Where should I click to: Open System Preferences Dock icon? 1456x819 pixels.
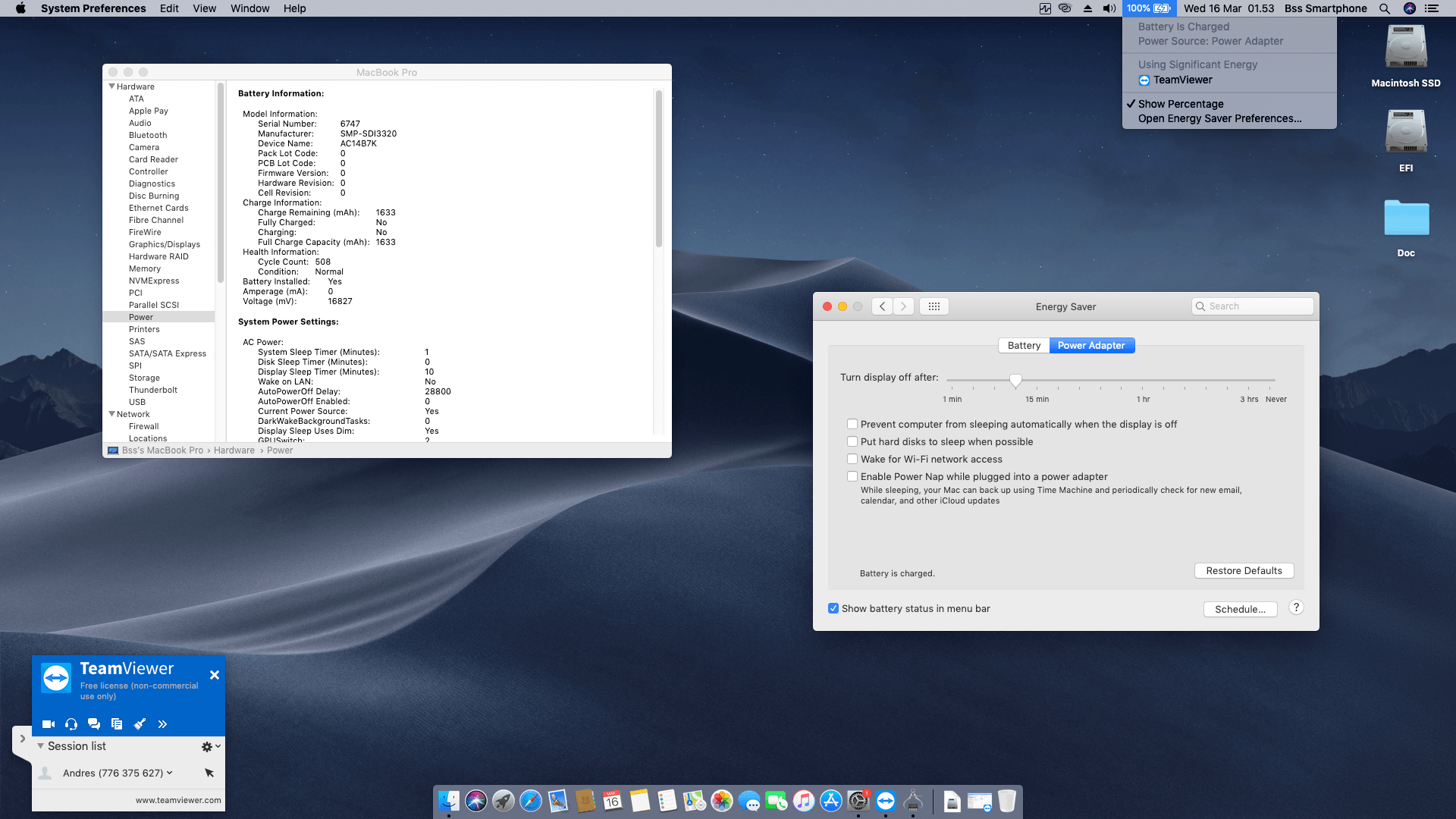click(858, 801)
